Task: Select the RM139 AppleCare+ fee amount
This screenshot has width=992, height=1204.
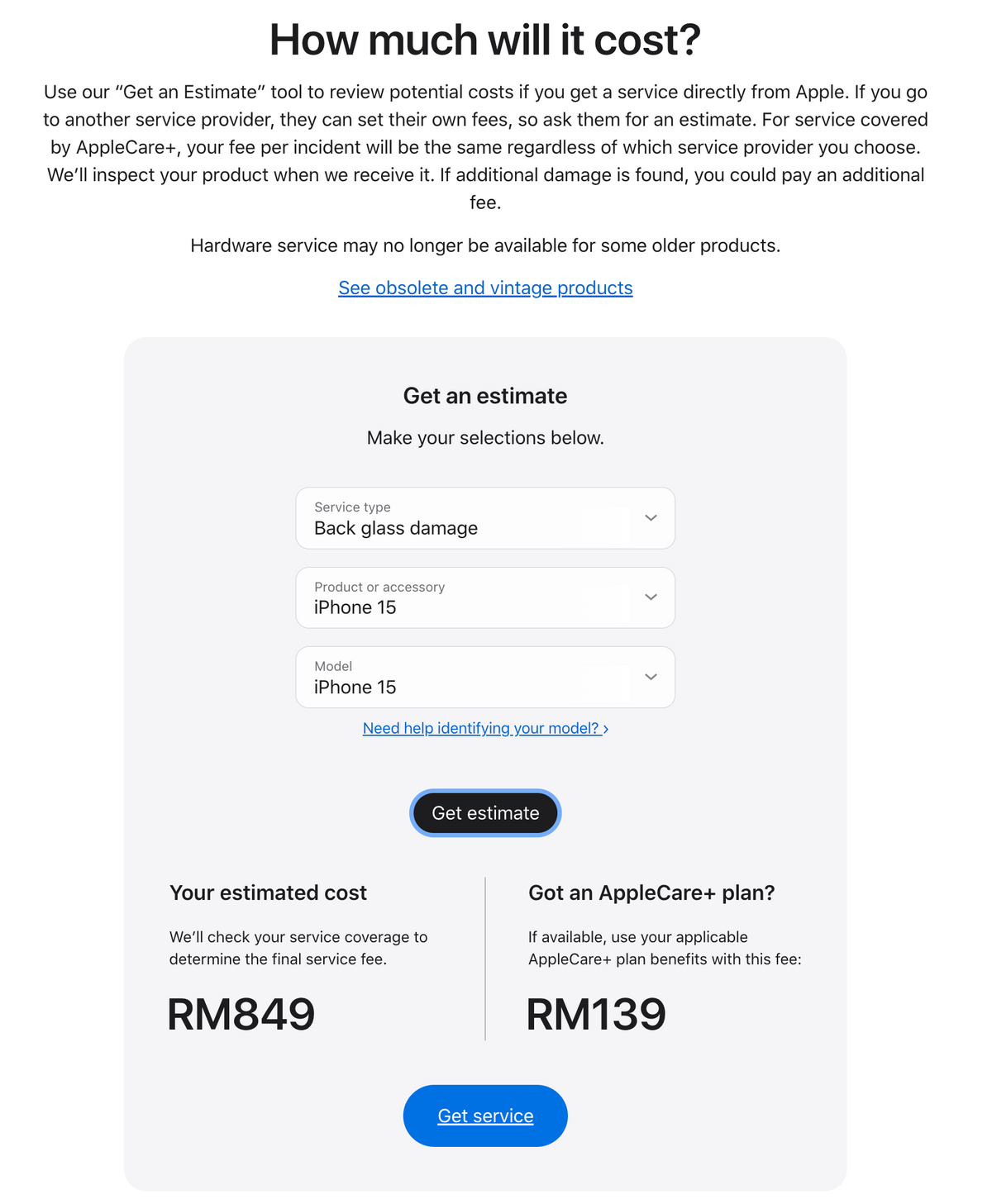Action: click(596, 1014)
